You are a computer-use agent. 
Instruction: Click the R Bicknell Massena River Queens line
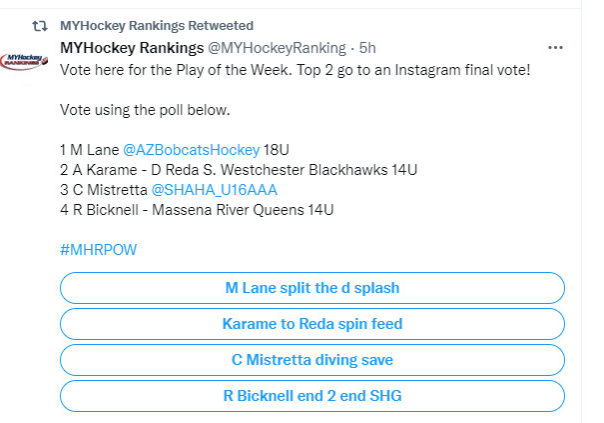coord(197,210)
